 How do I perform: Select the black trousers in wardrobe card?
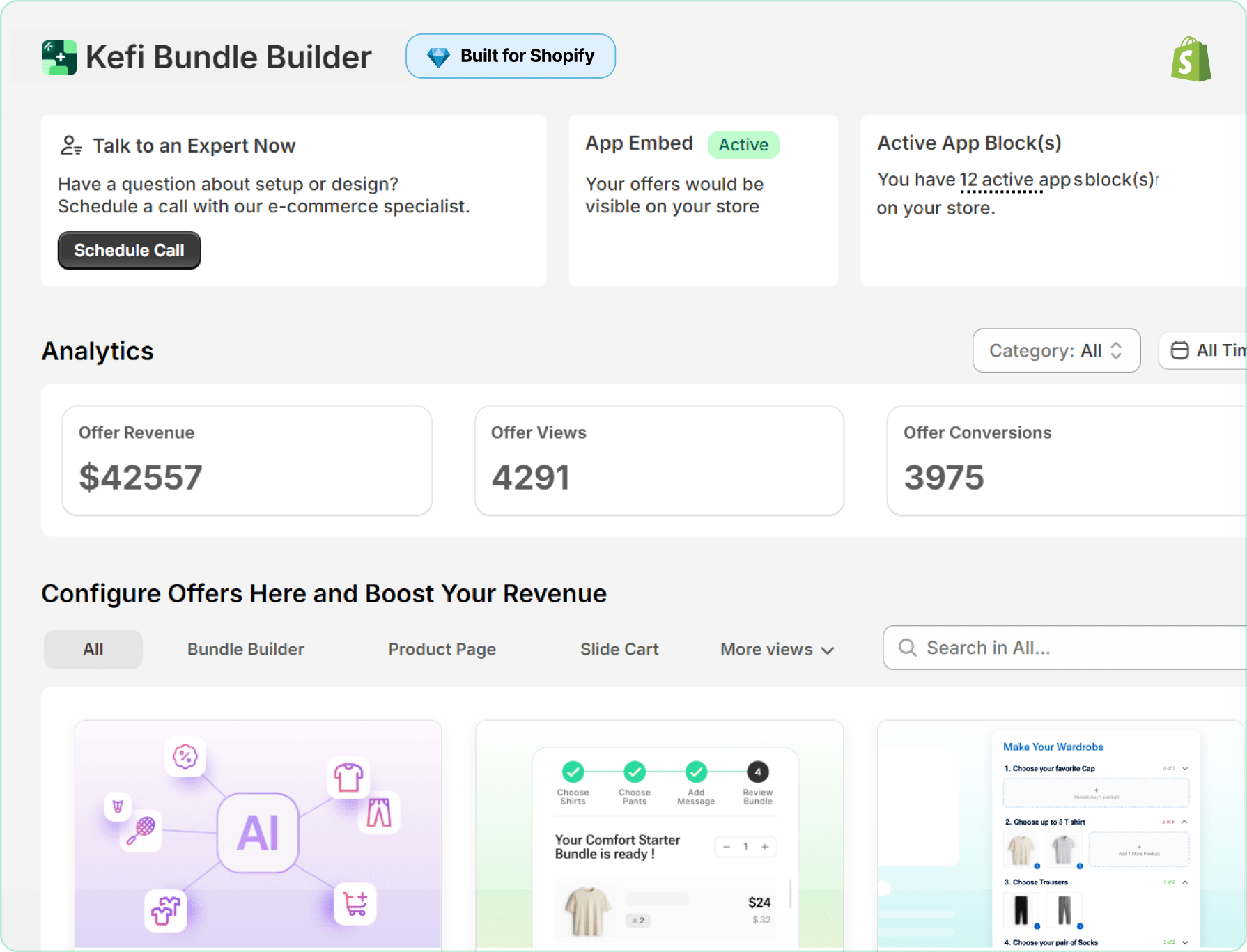(1021, 910)
